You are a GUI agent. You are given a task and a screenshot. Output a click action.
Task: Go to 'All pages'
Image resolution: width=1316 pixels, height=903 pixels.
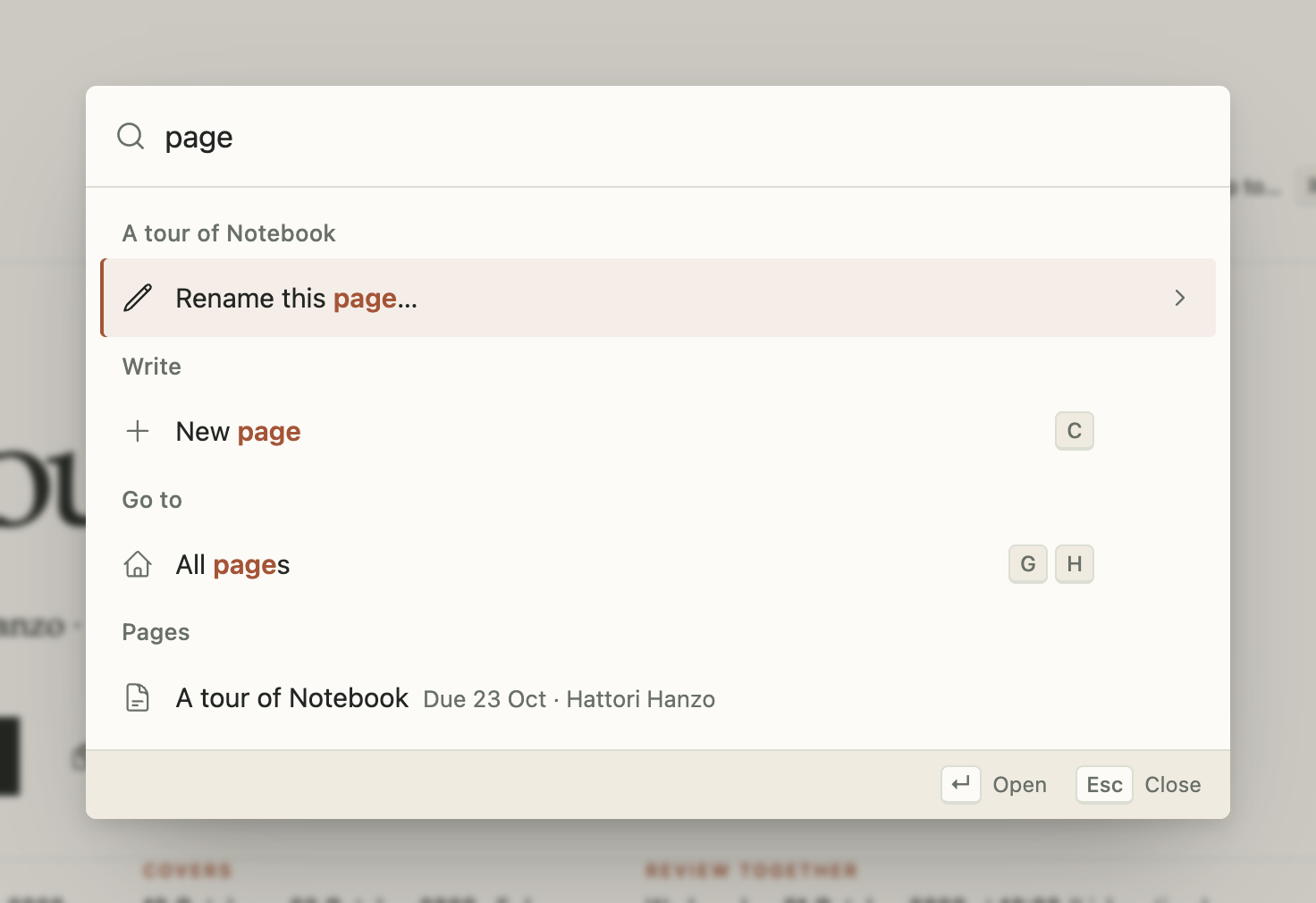click(658, 564)
